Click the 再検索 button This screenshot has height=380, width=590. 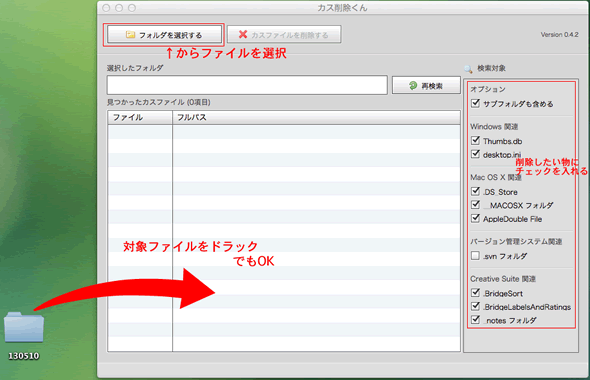point(426,86)
